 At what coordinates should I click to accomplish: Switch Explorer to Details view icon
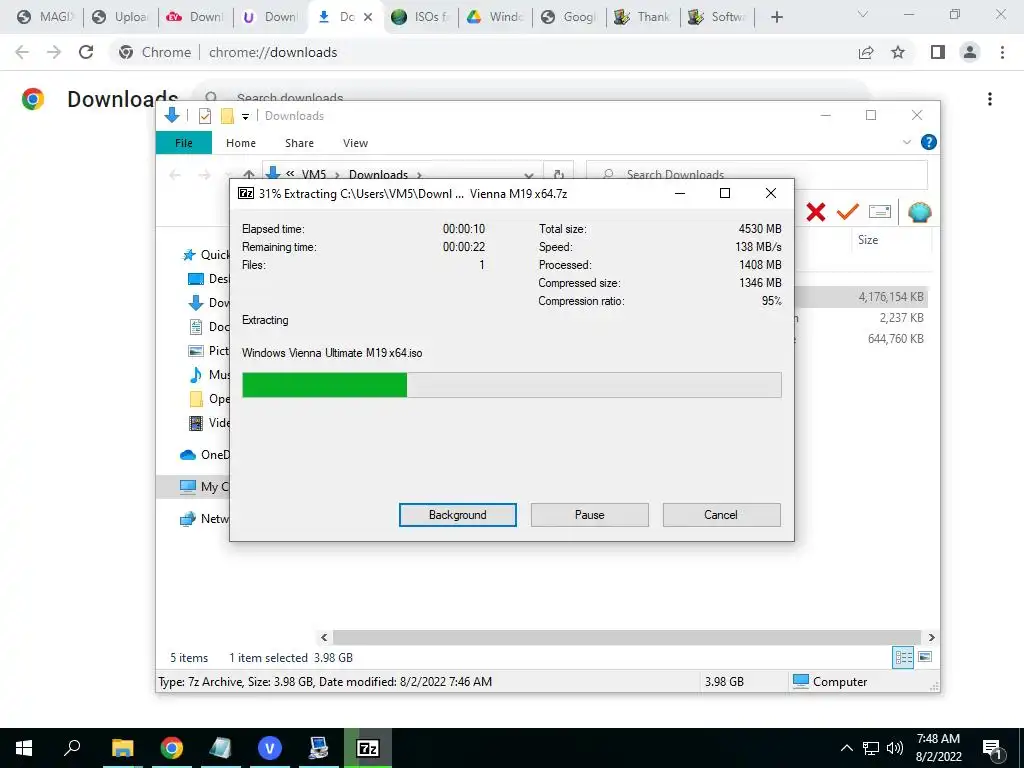[x=903, y=657]
